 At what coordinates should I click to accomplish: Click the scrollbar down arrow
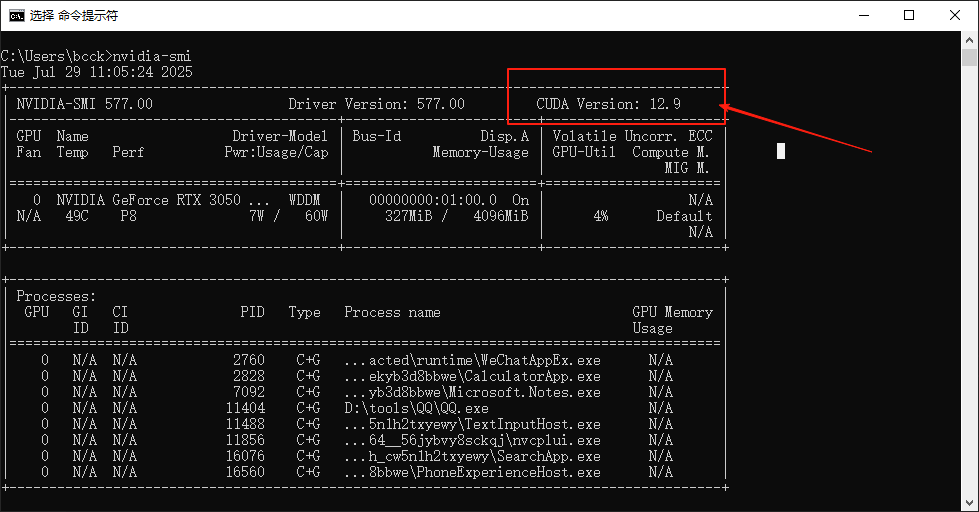(970, 503)
